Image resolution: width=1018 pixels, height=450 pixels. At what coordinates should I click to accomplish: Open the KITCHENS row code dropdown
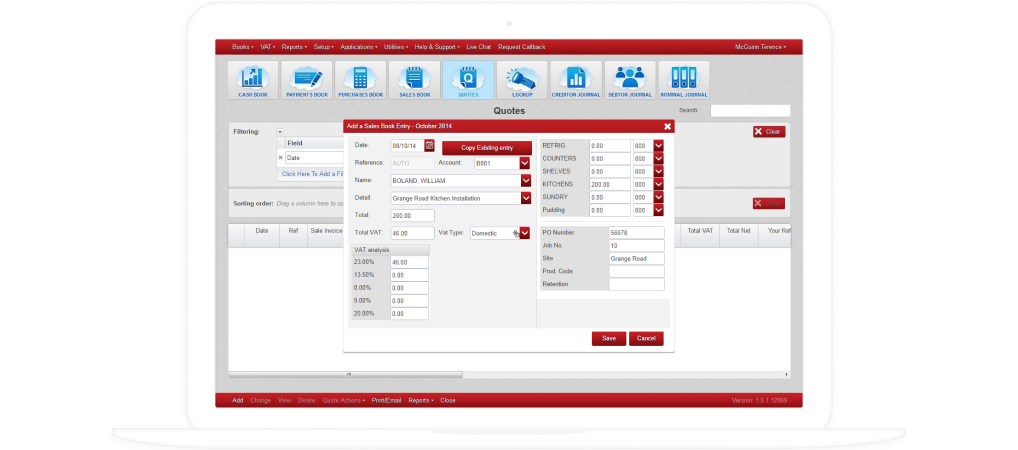coord(659,185)
